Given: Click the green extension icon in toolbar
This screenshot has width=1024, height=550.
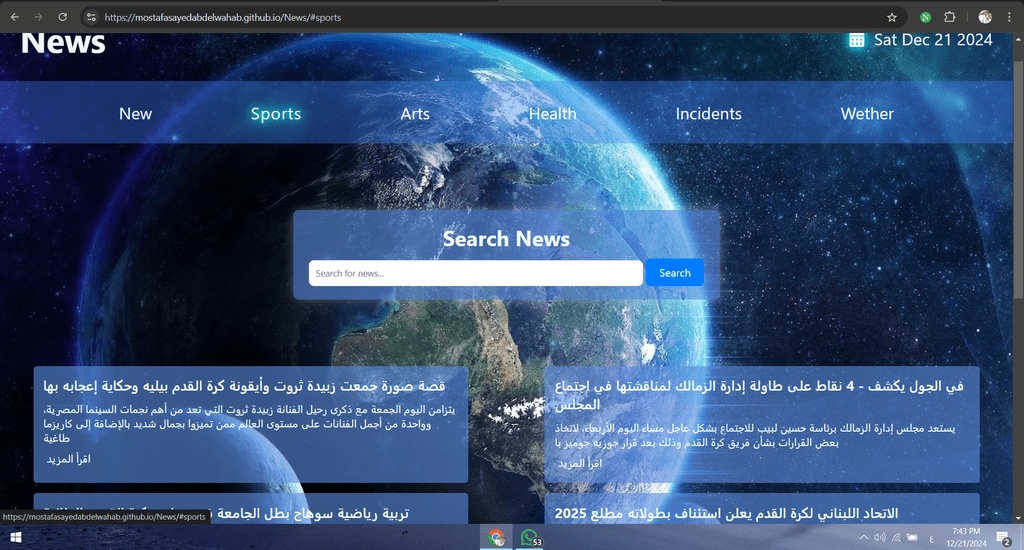Looking at the screenshot, I should tap(925, 18).
